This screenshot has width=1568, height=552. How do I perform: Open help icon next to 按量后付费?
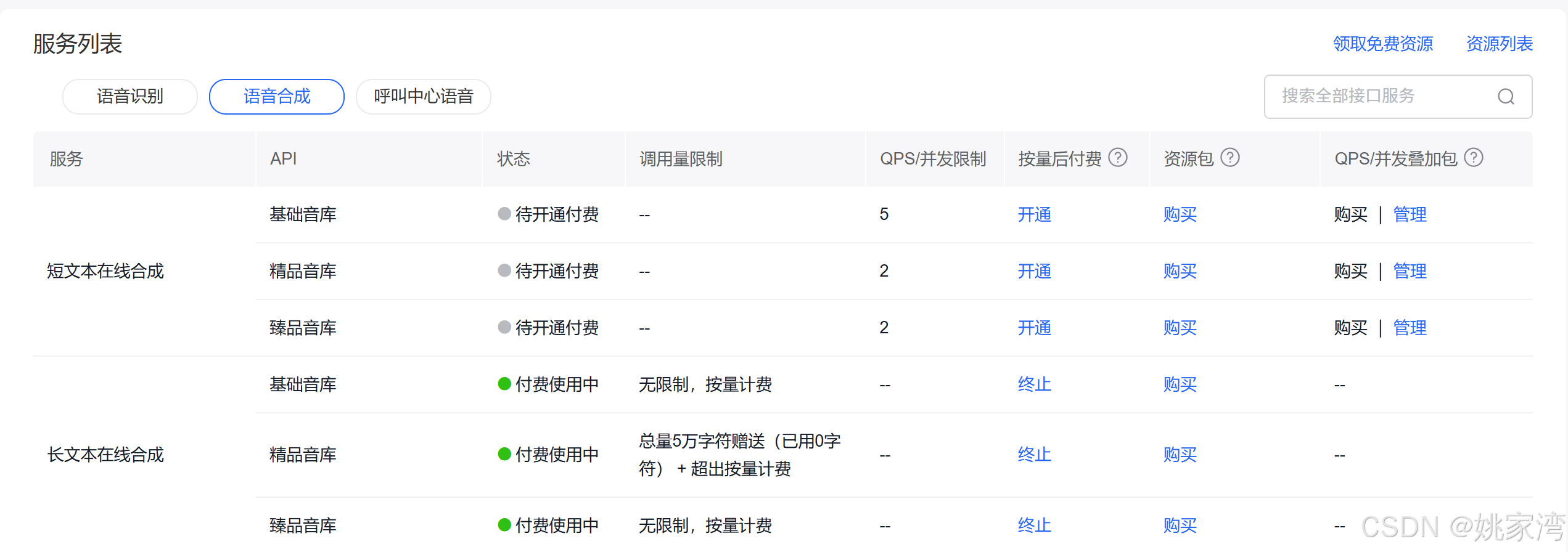click(1117, 158)
